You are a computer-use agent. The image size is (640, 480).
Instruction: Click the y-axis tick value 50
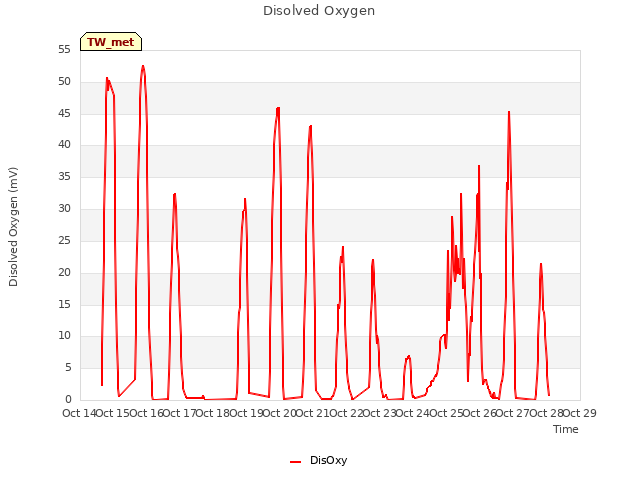point(64,82)
